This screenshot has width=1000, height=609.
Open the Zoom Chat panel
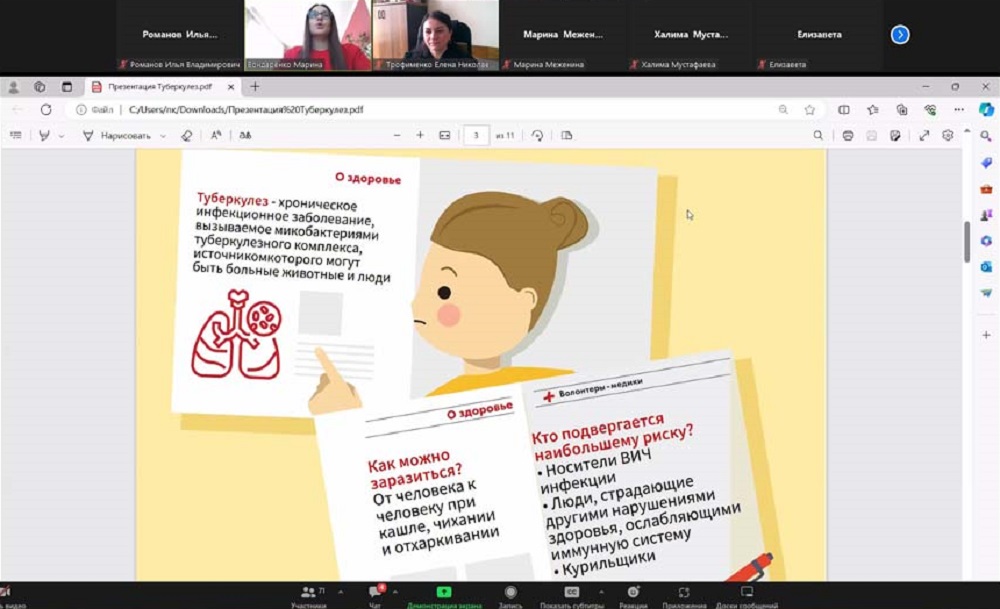pos(375,596)
